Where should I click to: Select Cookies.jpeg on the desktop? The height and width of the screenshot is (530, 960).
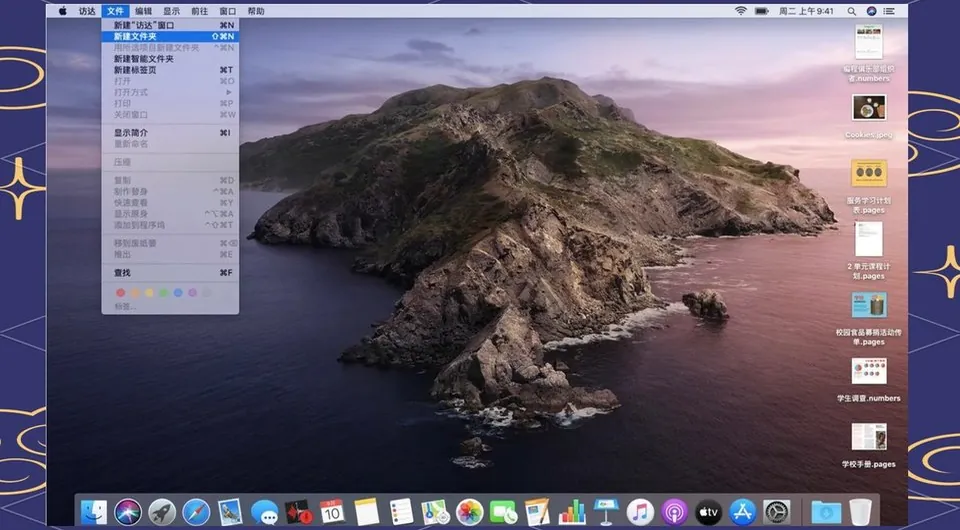(x=869, y=116)
